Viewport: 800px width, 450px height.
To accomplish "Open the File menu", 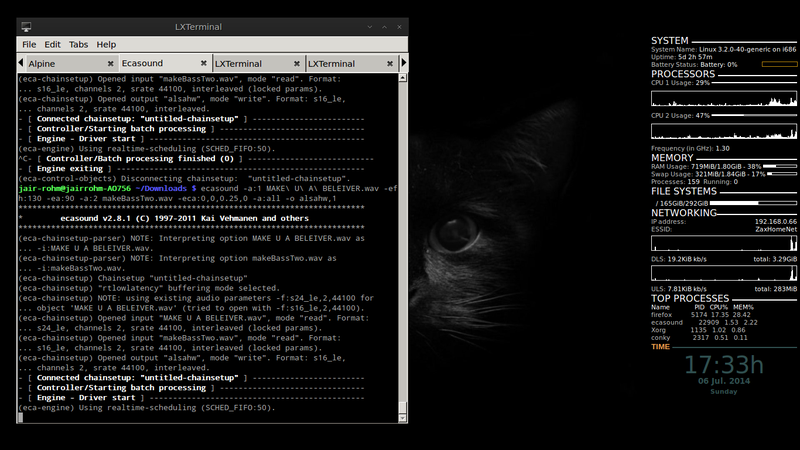I will tap(29, 44).
